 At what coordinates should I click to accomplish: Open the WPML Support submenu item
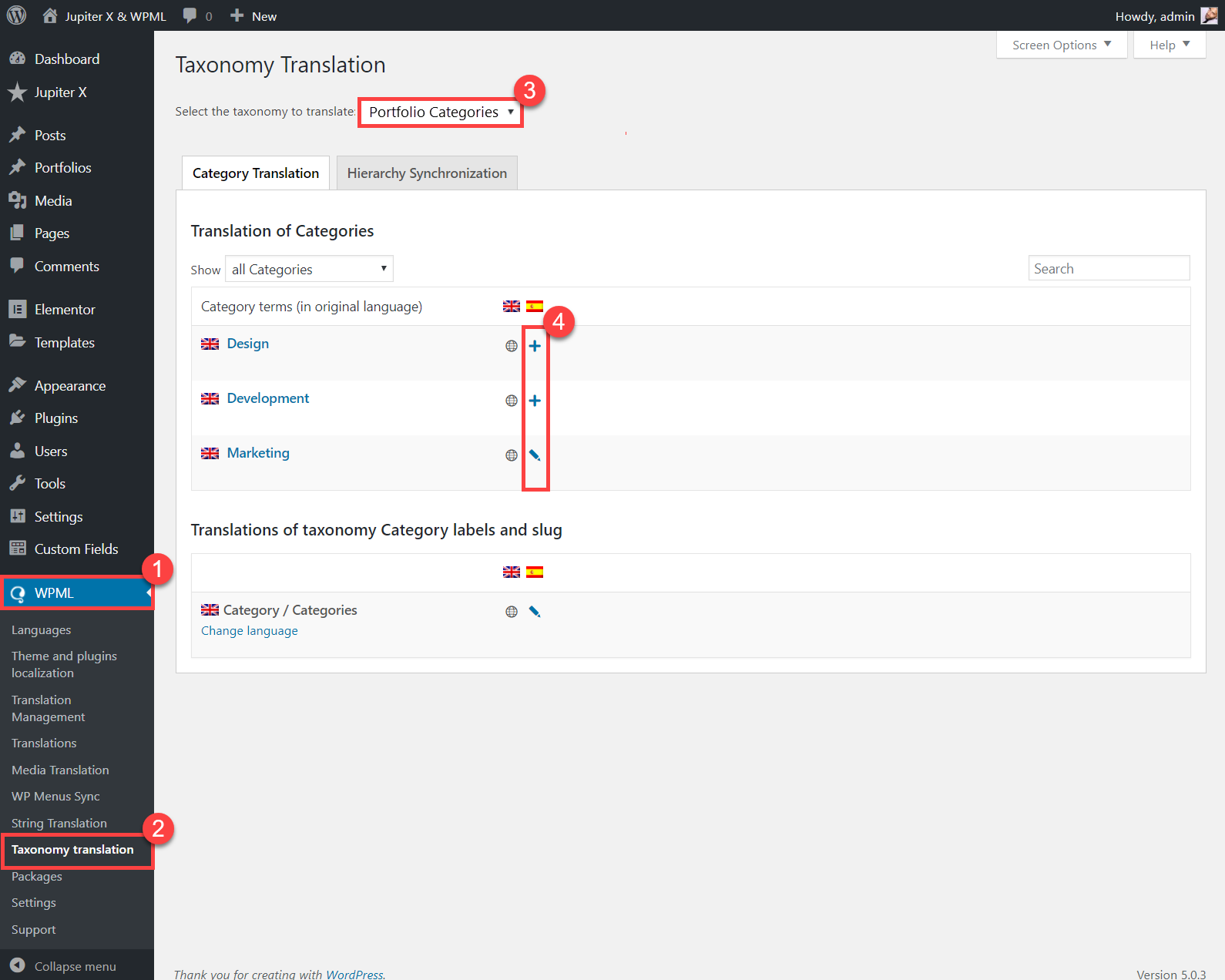[x=34, y=930]
